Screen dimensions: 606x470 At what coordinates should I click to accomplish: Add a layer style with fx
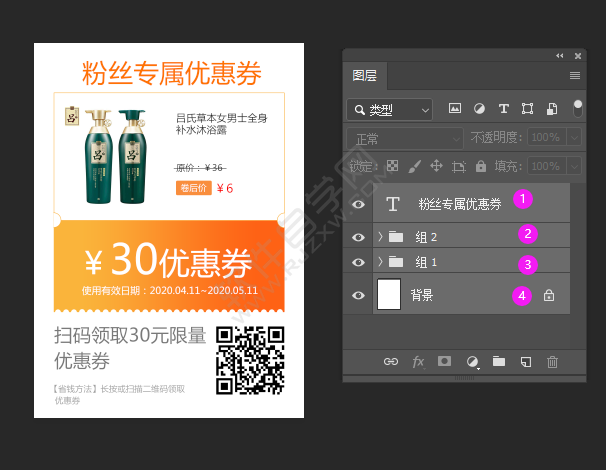tap(418, 362)
